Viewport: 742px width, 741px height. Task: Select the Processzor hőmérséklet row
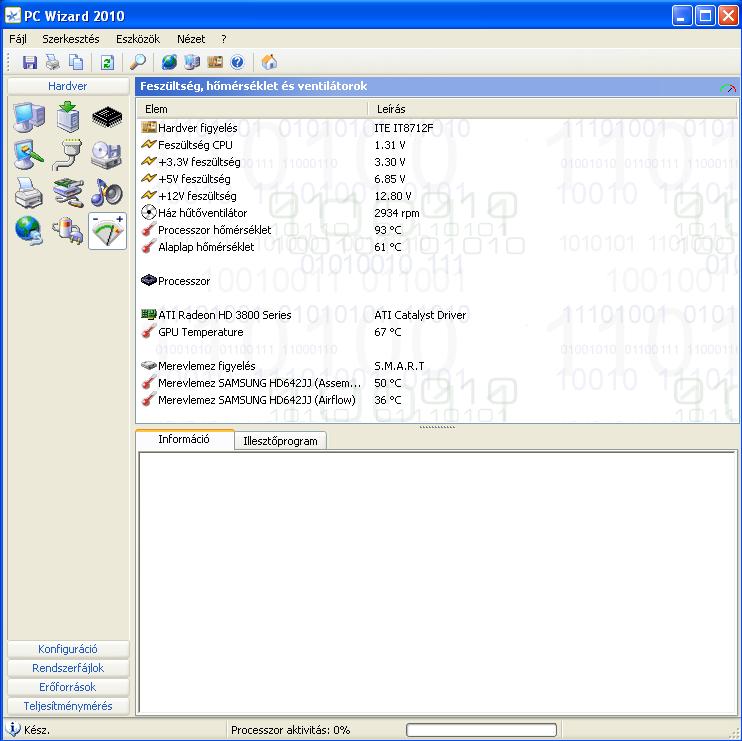pyautogui.click(x=437, y=230)
